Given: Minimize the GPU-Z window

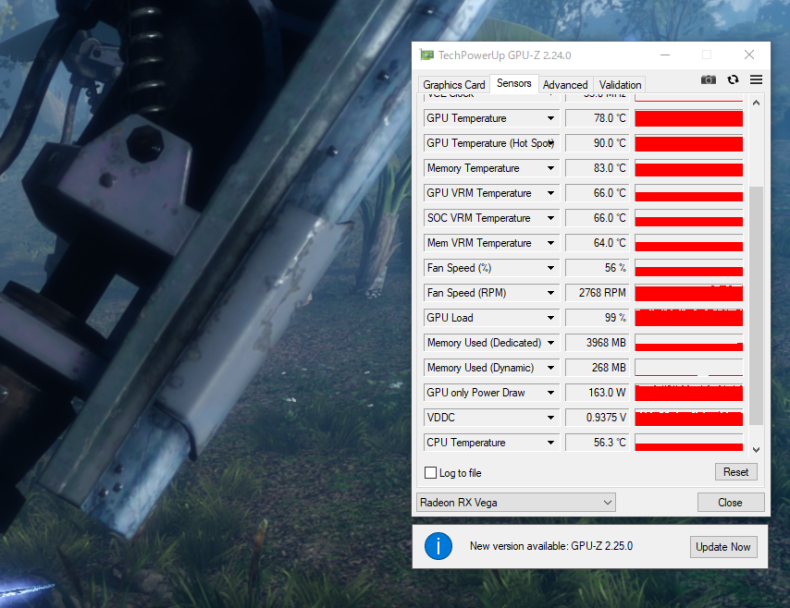Looking at the screenshot, I should click(x=665, y=55).
